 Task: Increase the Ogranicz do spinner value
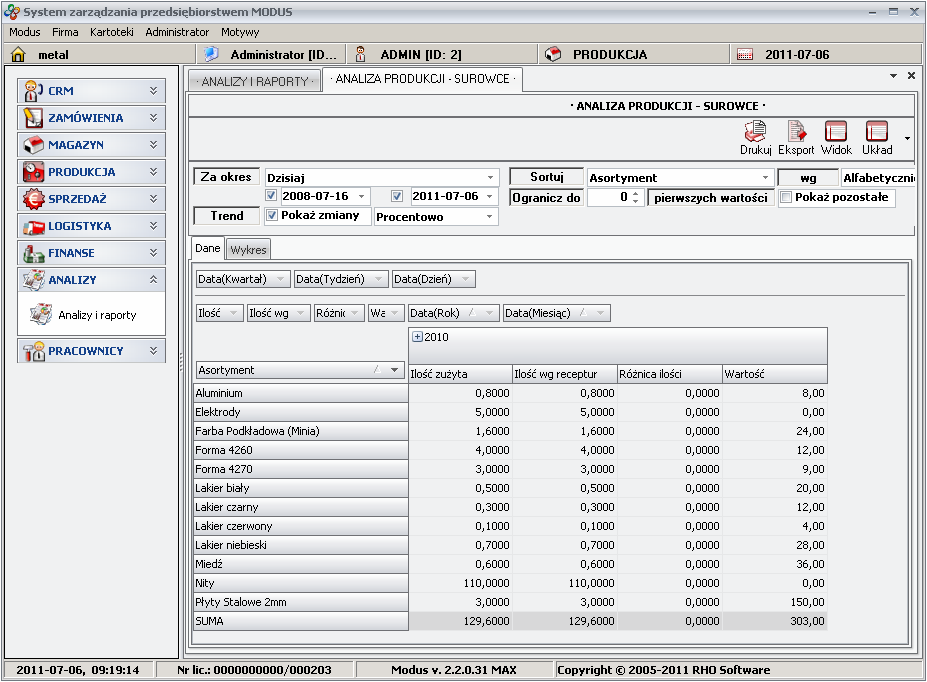click(636, 193)
